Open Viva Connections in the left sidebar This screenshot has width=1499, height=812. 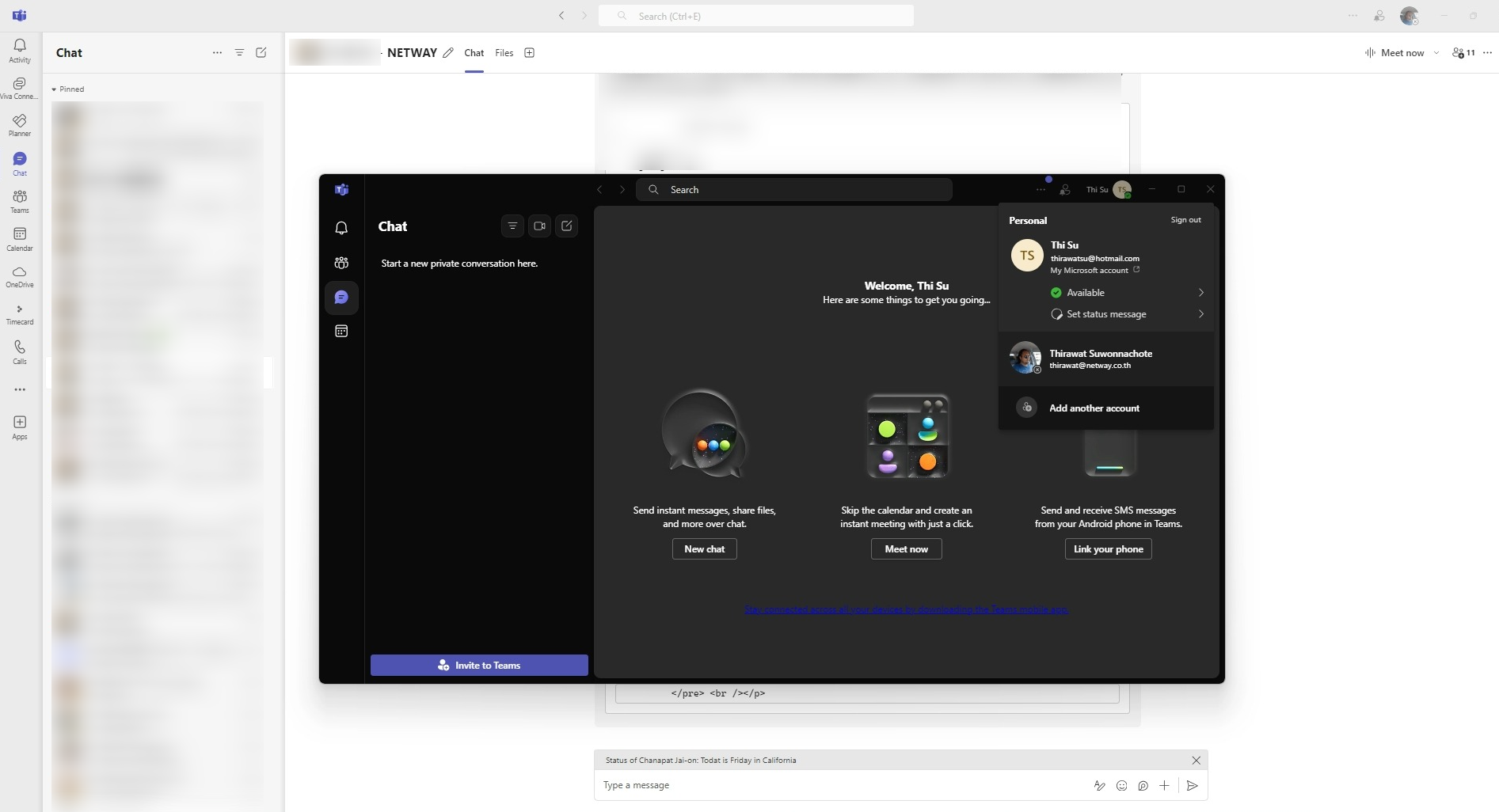coord(20,89)
